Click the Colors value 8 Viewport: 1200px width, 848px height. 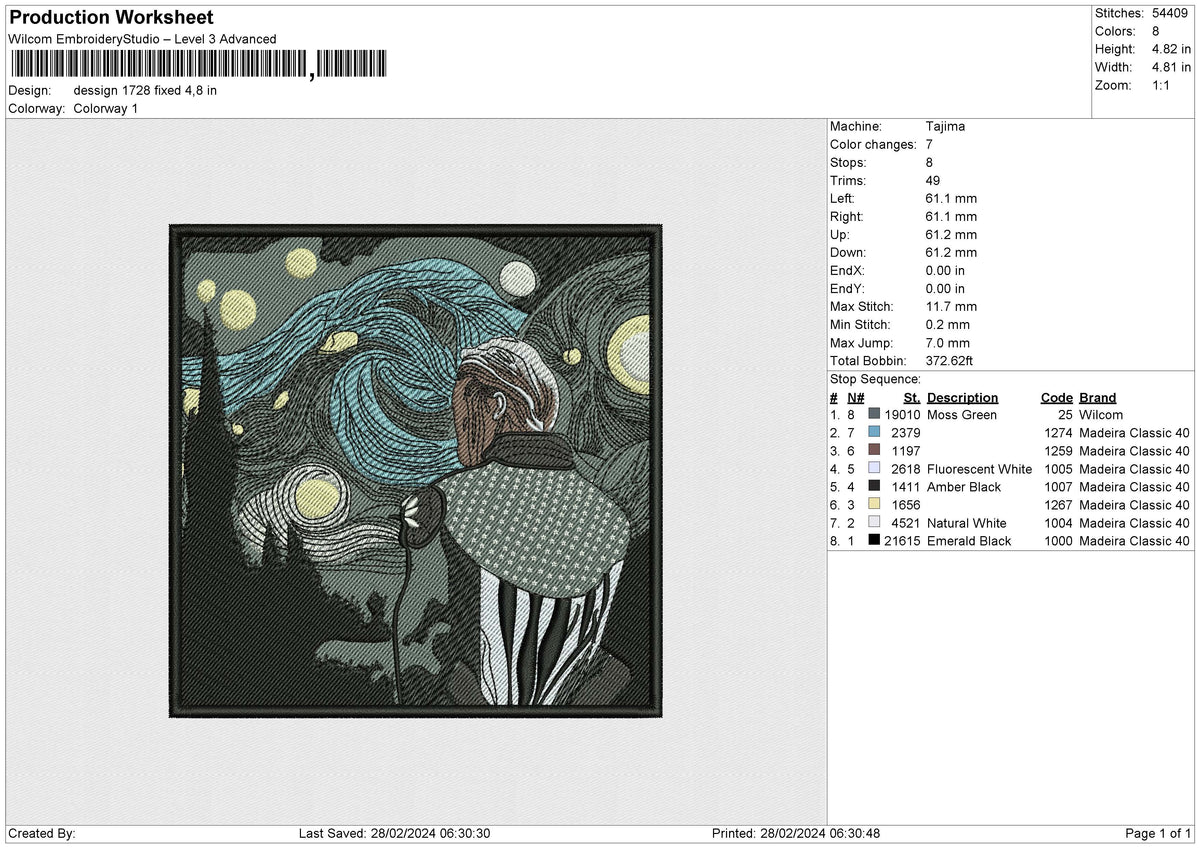tap(1156, 31)
